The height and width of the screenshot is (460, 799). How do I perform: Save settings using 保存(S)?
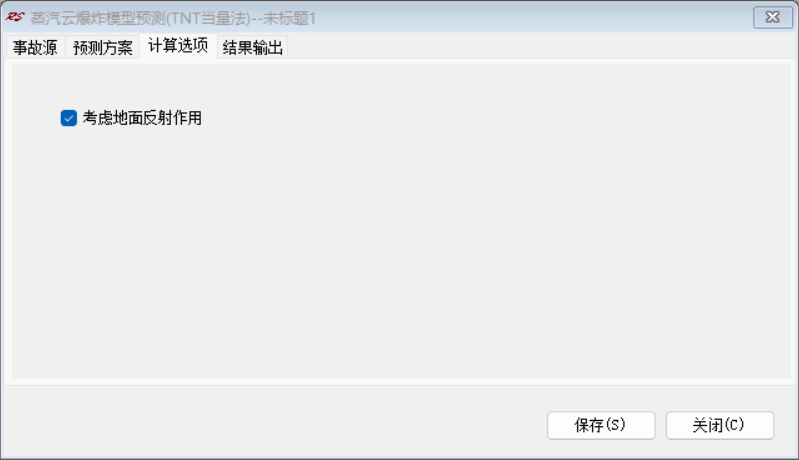coord(601,425)
